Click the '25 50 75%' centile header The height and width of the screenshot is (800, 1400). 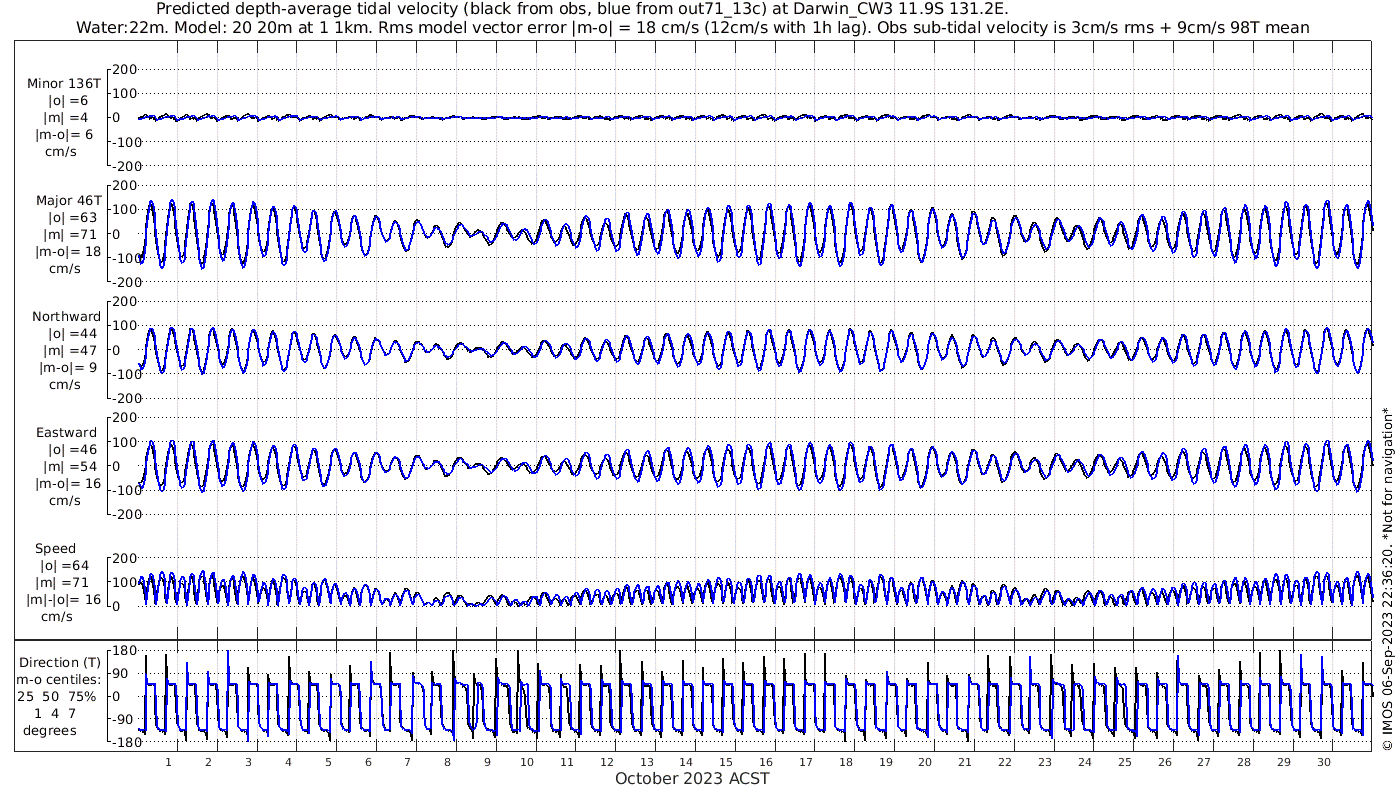click(57, 696)
